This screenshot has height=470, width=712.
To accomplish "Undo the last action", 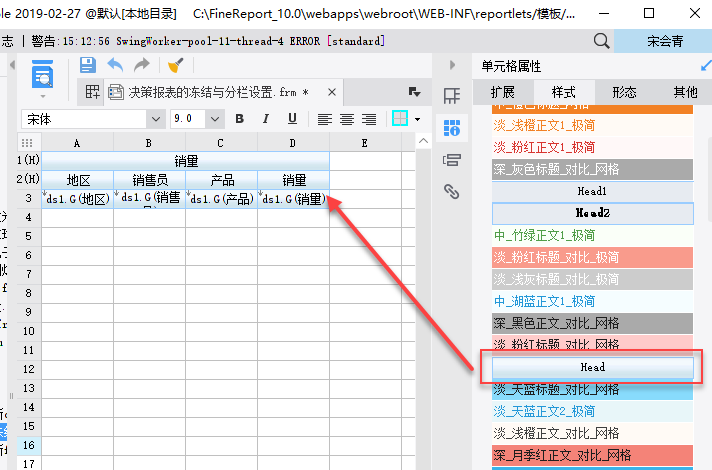I will [115, 65].
